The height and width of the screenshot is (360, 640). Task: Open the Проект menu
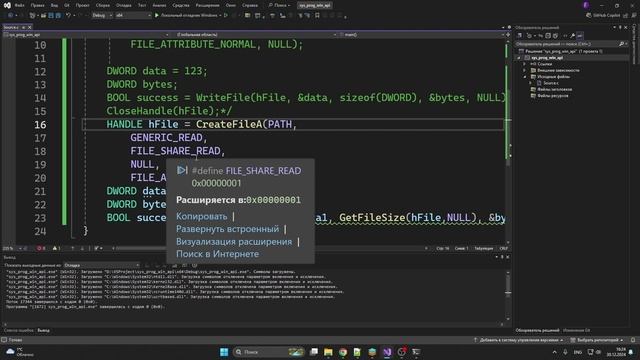[x=82, y=5]
